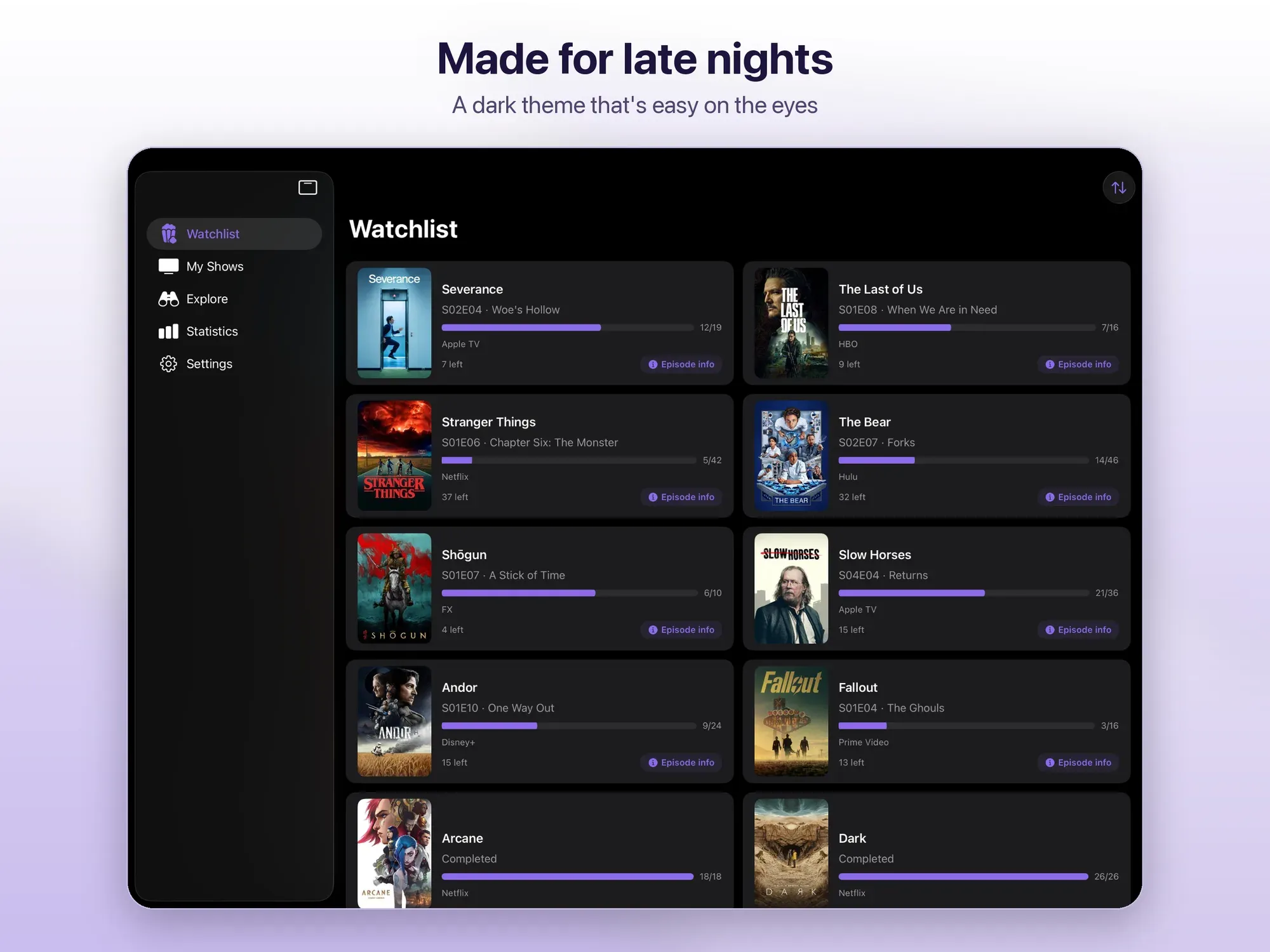The image size is (1270, 952).
Task: Show Episode info for Andor
Action: coord(681,762)
